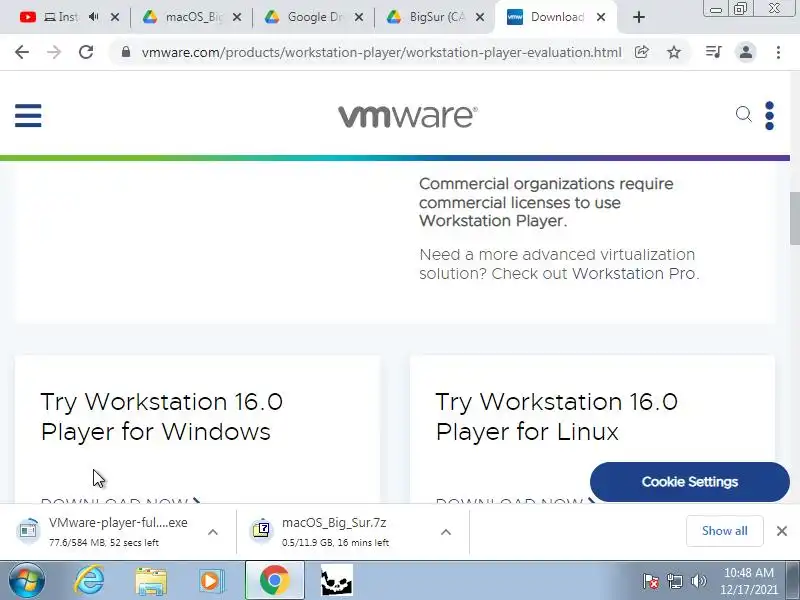Viewport: 800px width, 600px height.
Task: Click the Chrome taskbar icon
Action: click(274, 580)
